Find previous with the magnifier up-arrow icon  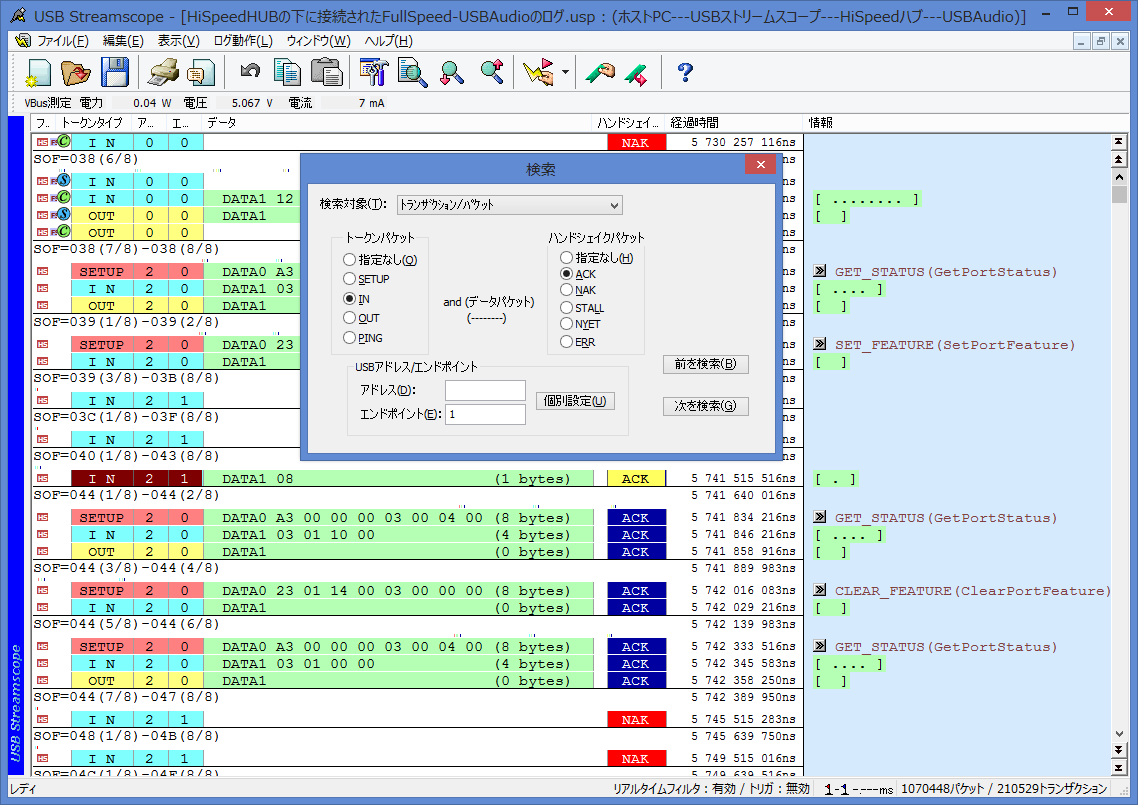click(x=492, y=73)
